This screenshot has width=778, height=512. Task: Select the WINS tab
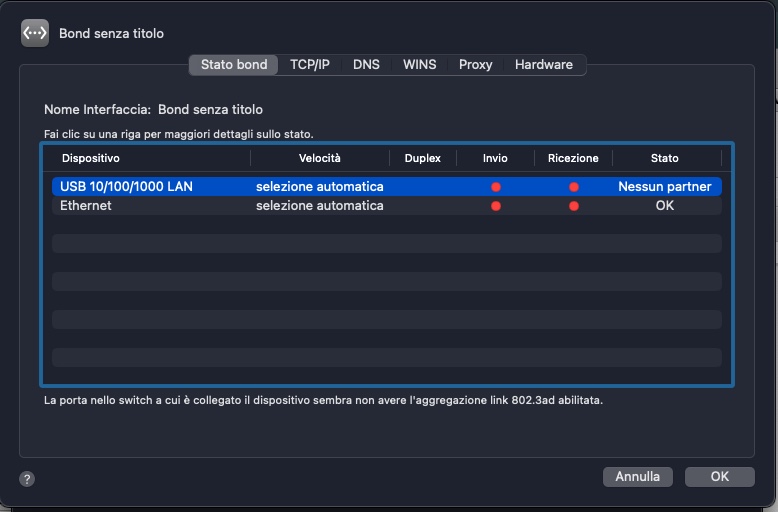419,65
